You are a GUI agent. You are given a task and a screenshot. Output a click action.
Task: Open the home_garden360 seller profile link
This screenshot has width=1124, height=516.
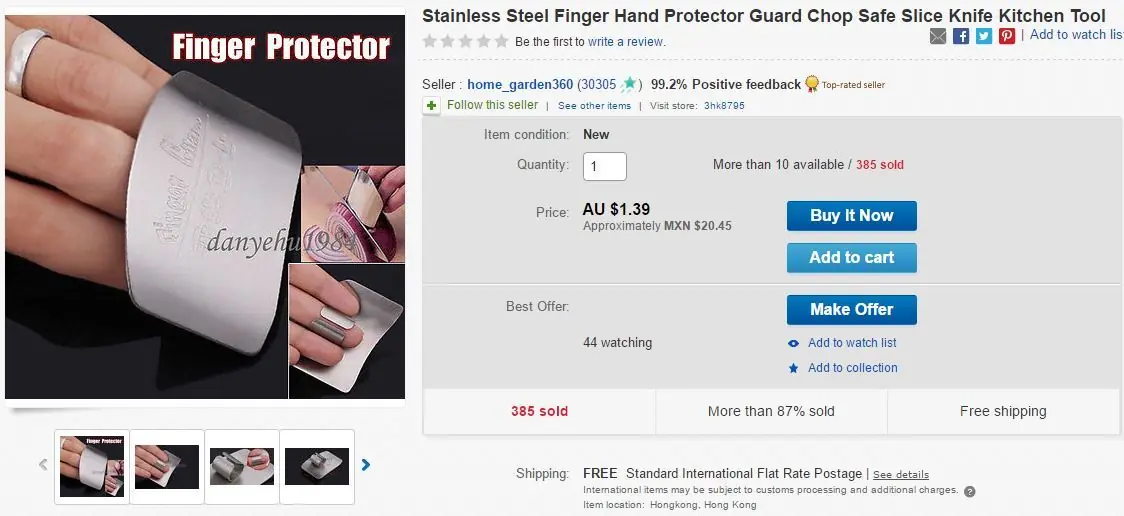(520, 85)
